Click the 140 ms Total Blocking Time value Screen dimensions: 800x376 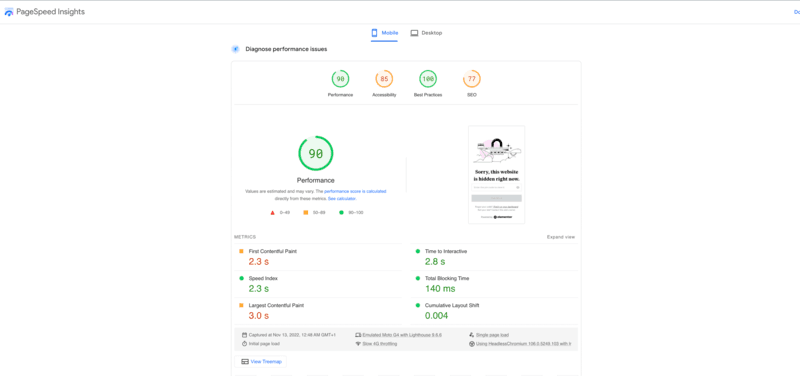pos(440,289)
